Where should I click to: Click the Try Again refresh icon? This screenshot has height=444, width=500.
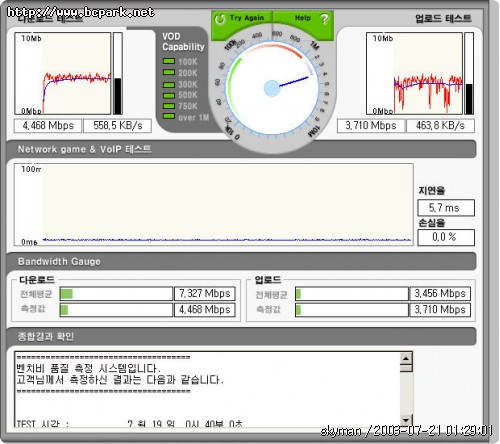pyautogui.click(x=220, y=19)
